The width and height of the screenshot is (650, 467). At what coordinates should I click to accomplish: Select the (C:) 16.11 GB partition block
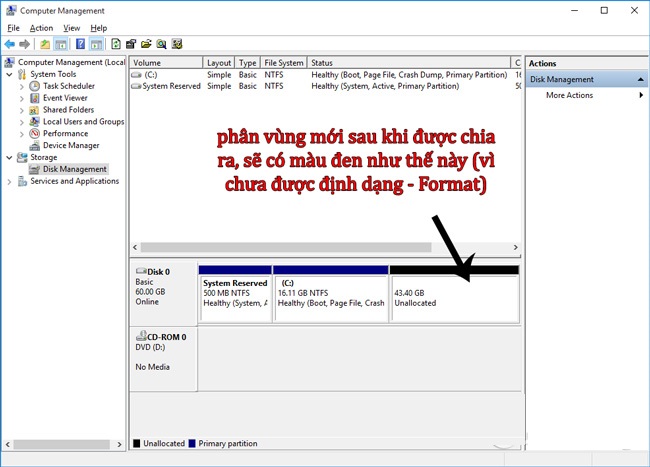coord(330,297)
